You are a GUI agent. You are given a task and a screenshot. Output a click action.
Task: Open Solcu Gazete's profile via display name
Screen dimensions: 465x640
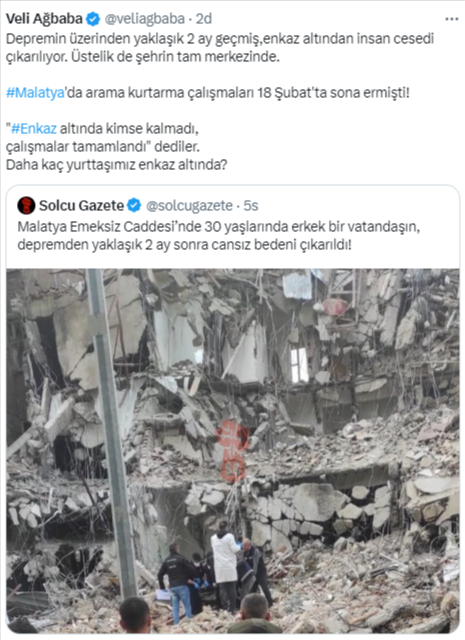[81, 205]
